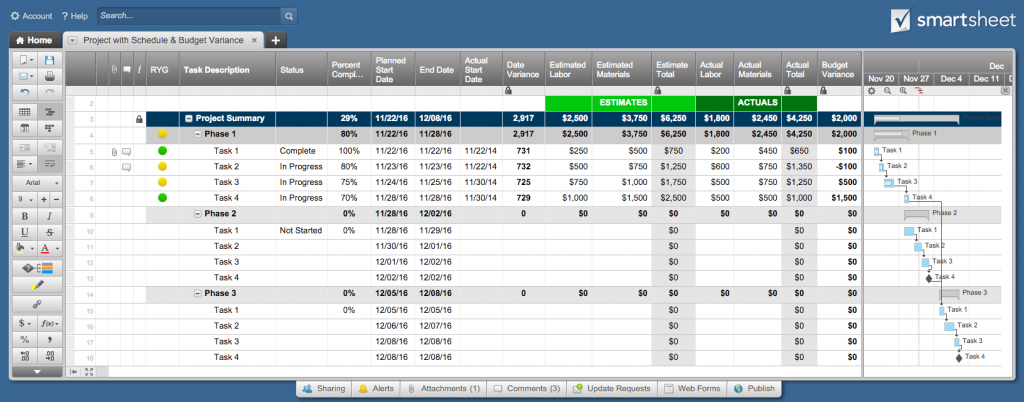Screen dimensions: 1024x402
Task: Click the Insert link icon
Action: pyautogui.click(x=37, y=303)
